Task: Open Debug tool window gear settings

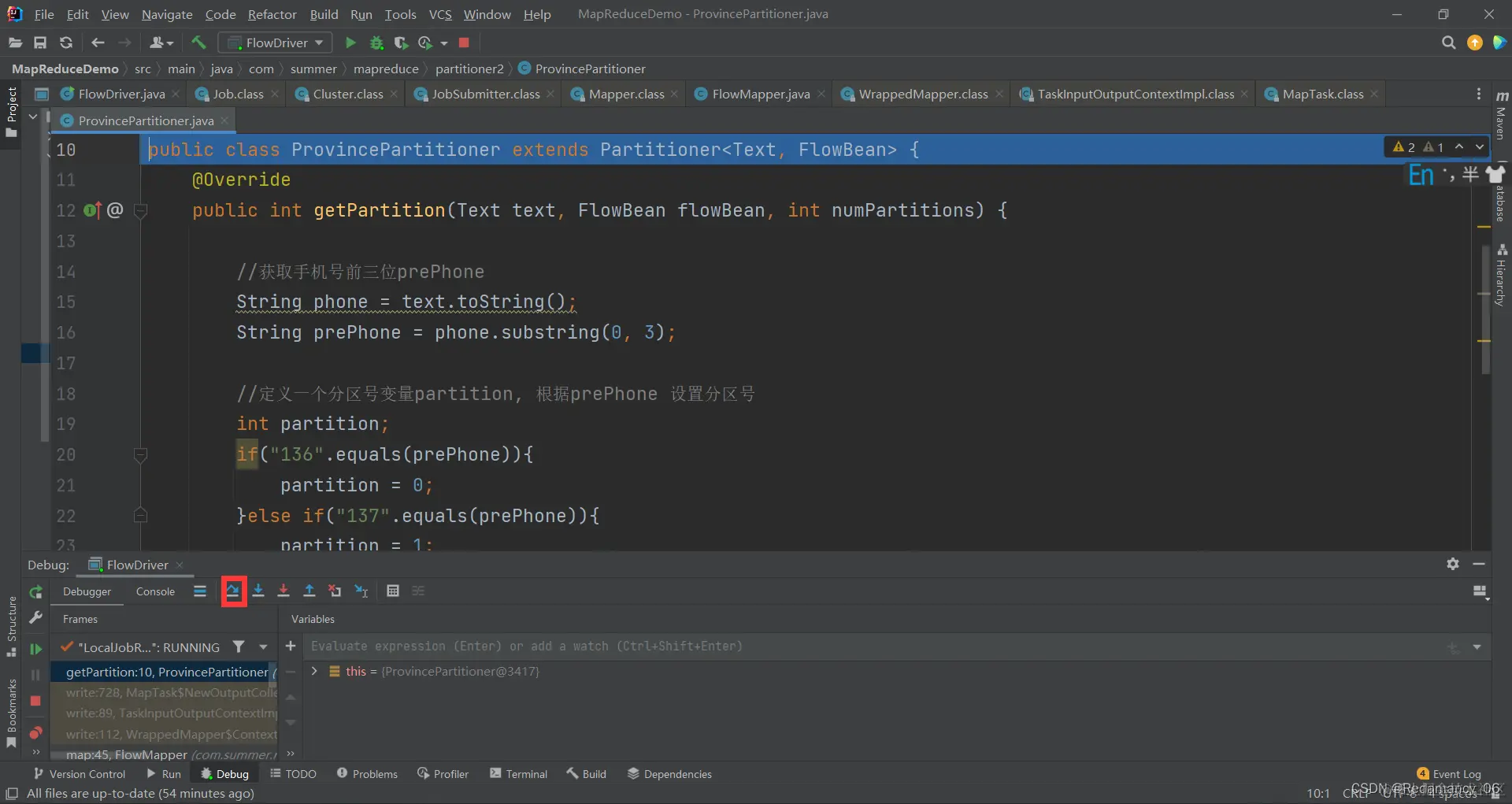Action: (1453, 564)
